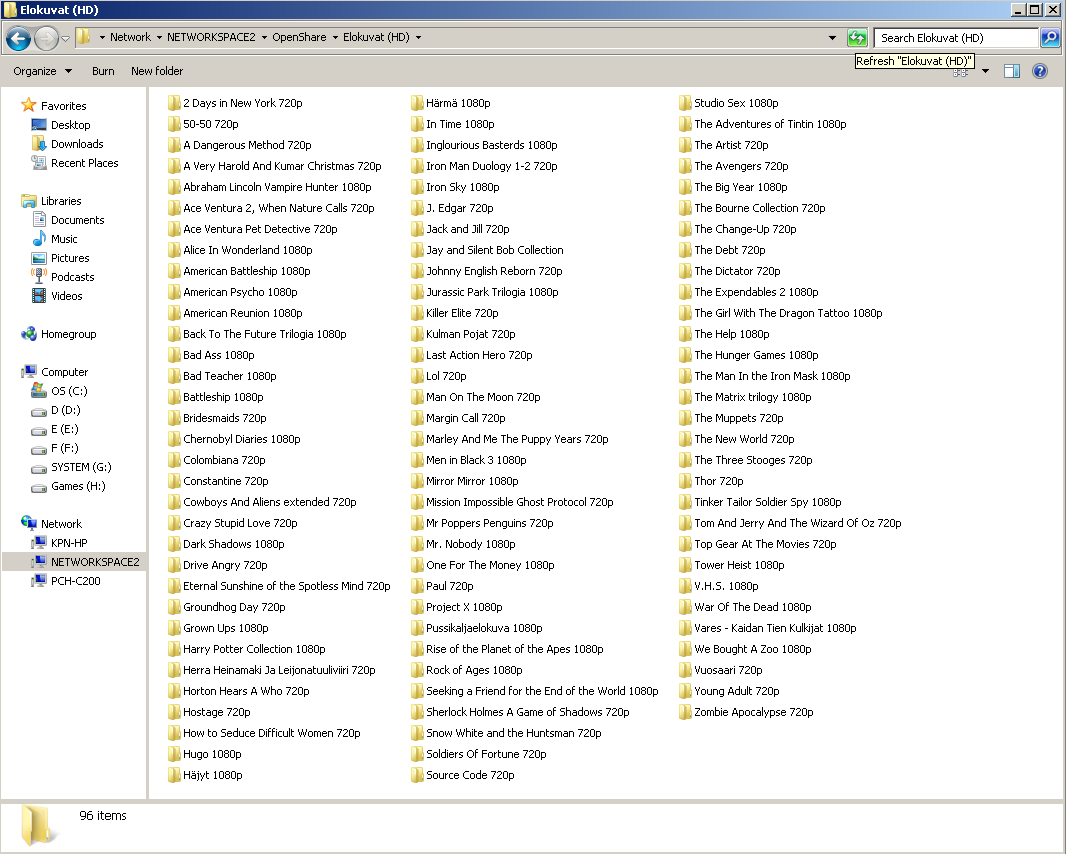Toggle the preview pane icon
1066x854 pixels.
pyautogui.click(x=1012, y=71)
